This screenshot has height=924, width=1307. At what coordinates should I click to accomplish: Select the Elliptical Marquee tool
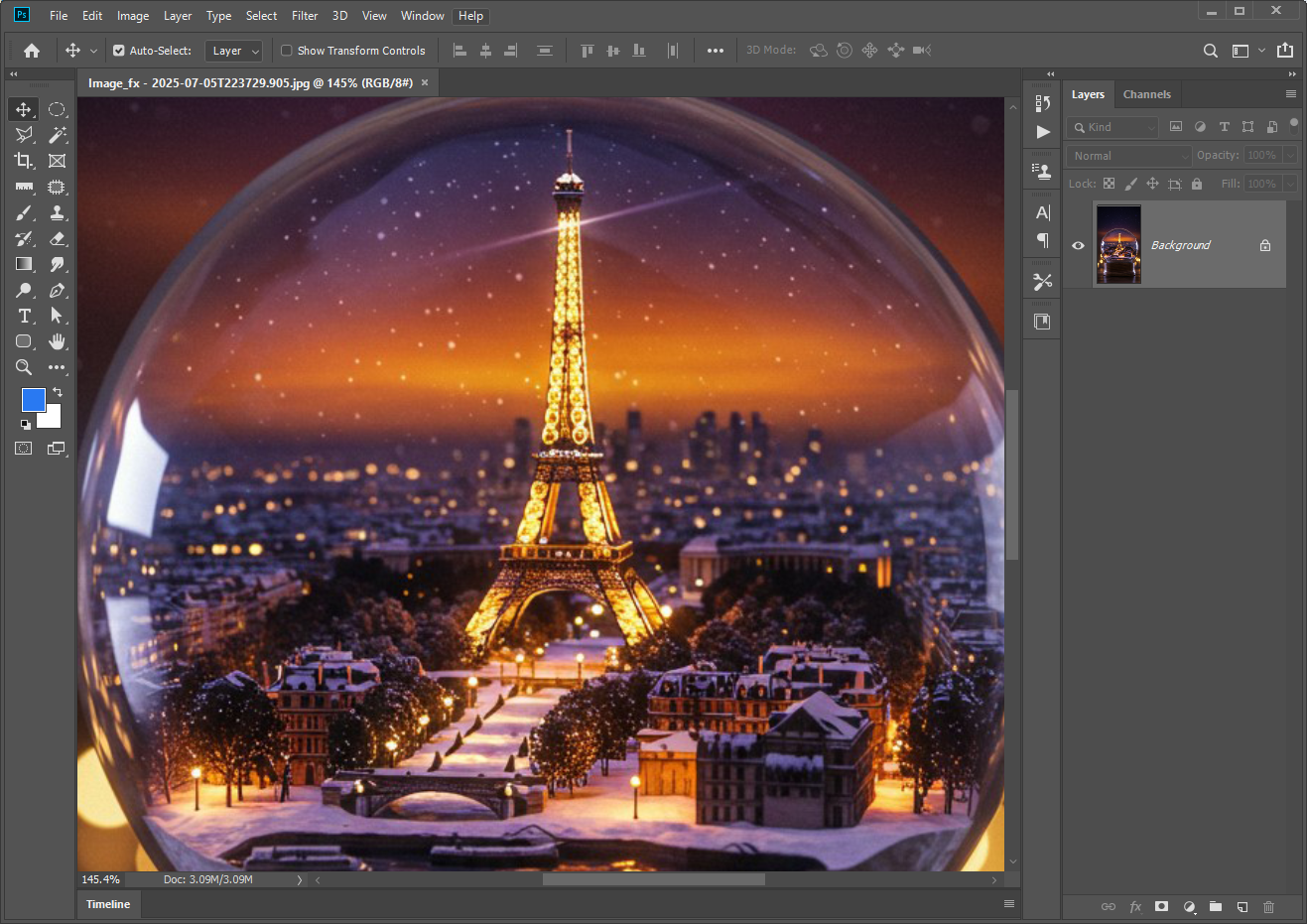[x=58, y=109]
